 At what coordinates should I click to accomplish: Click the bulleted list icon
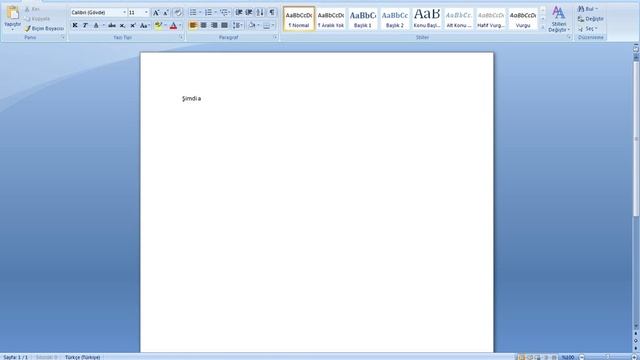tap(193, 13)
